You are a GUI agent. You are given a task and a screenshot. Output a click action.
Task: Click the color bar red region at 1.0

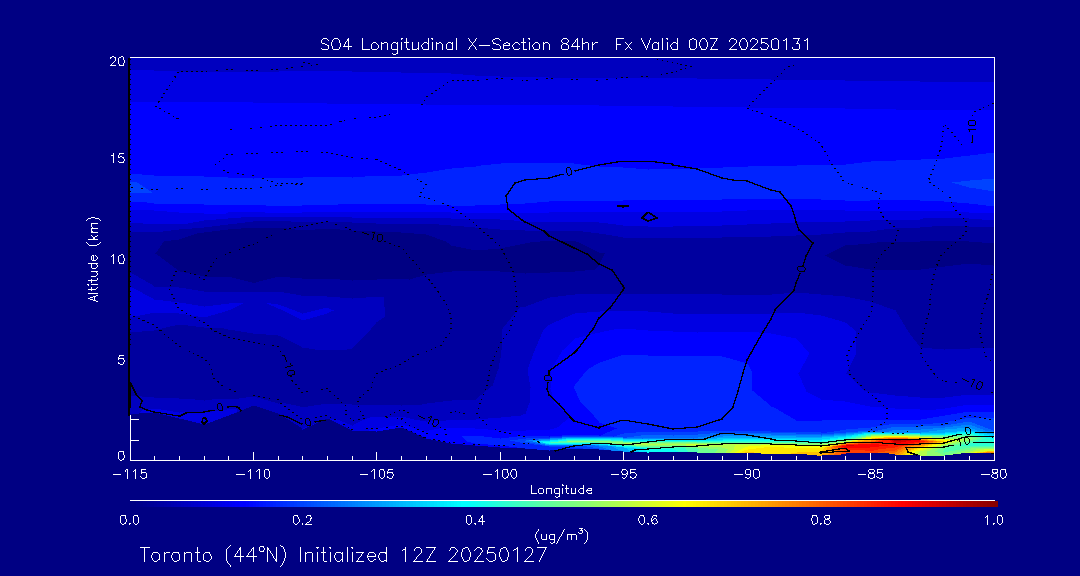click(x=994, y=504)
